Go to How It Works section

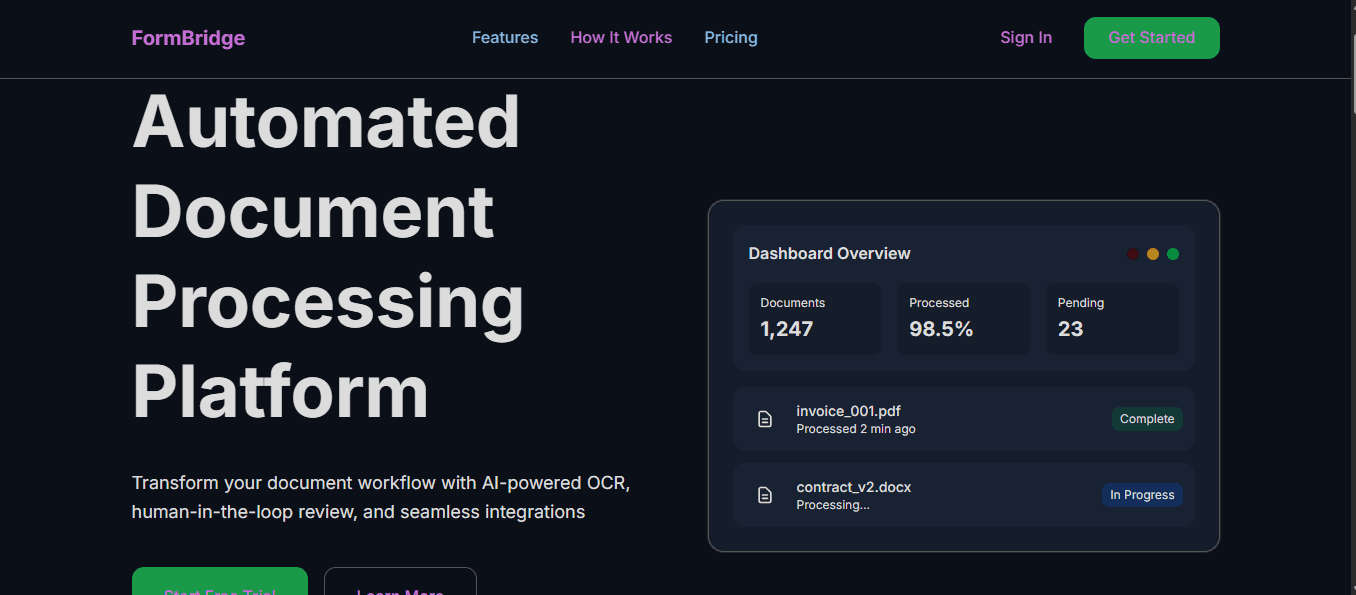click(x=621, y=38)
